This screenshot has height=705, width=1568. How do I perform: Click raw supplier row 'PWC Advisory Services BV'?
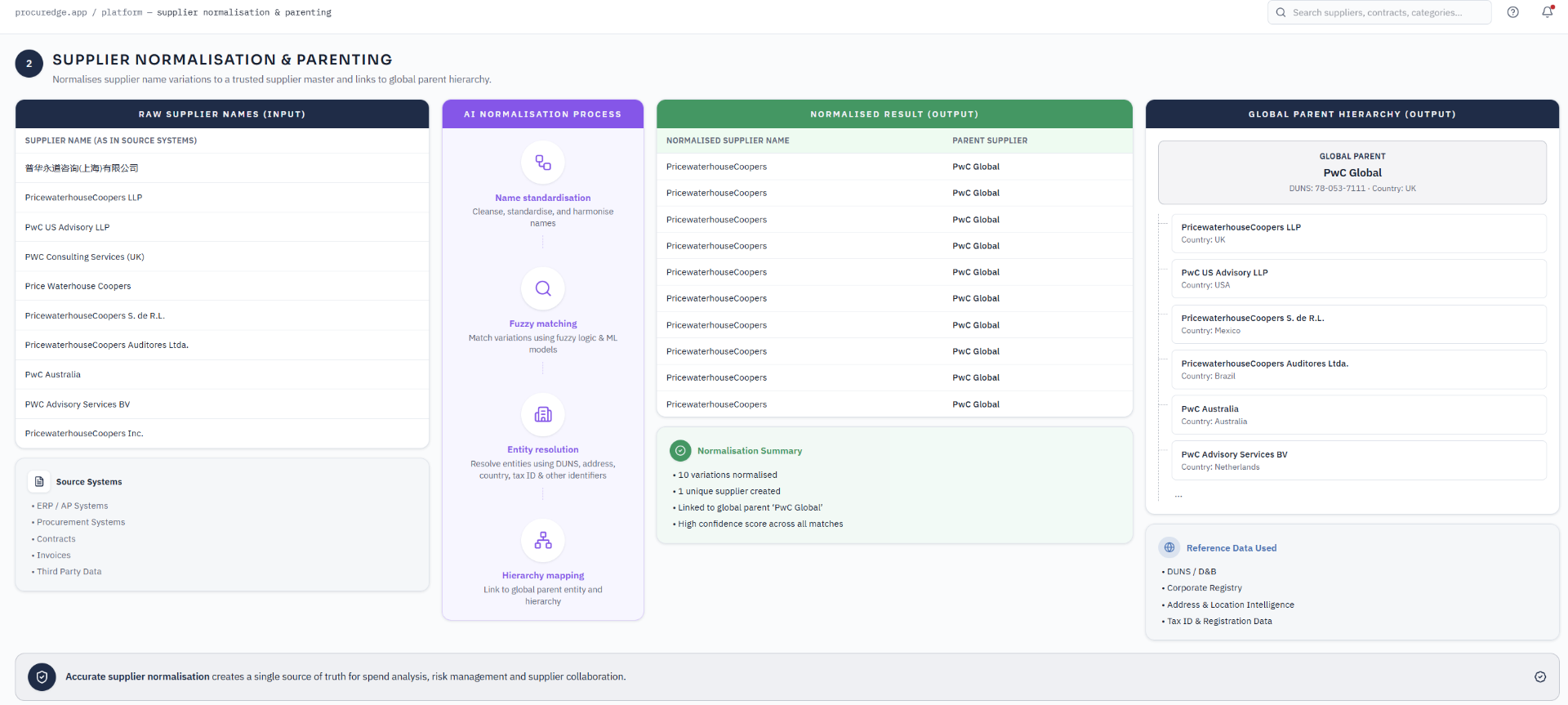click(222, 404)
